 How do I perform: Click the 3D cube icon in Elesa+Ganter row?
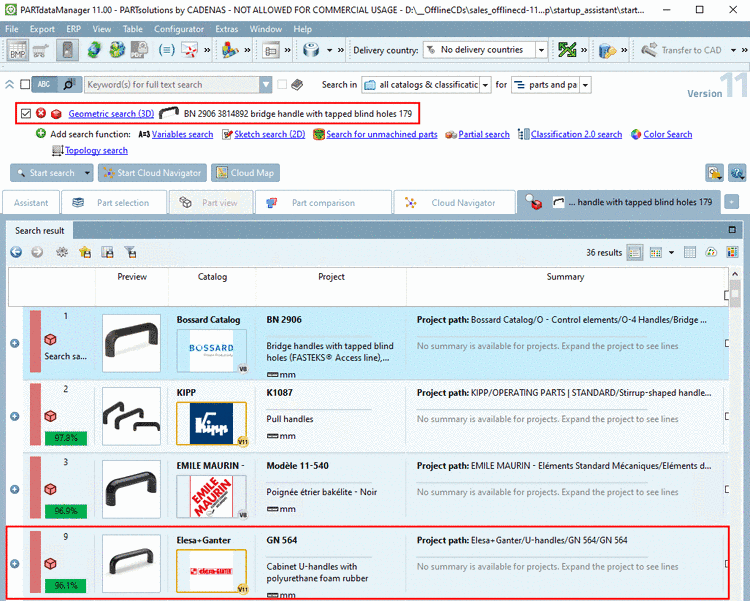point(50,564)
